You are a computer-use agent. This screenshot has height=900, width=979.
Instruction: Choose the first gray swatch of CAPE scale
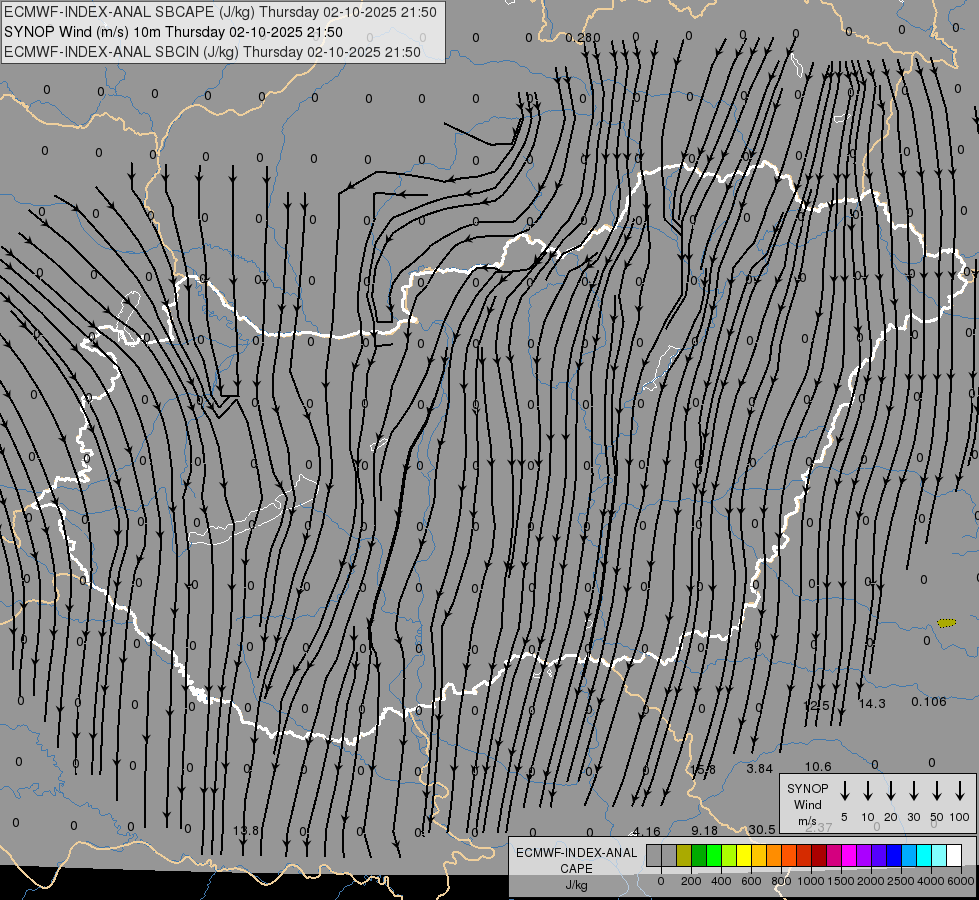point(654,855)
